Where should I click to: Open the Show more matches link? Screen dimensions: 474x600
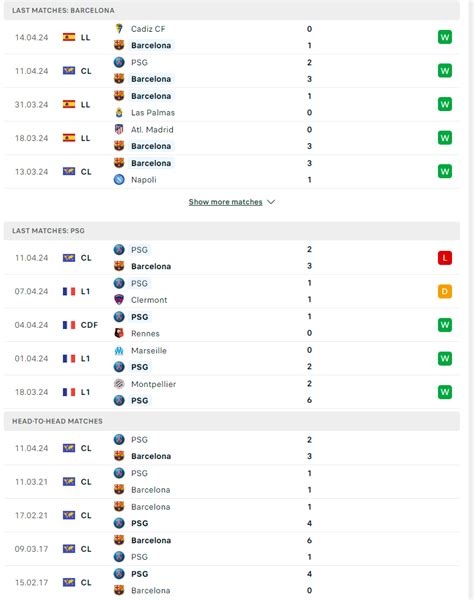pos(225,202)
